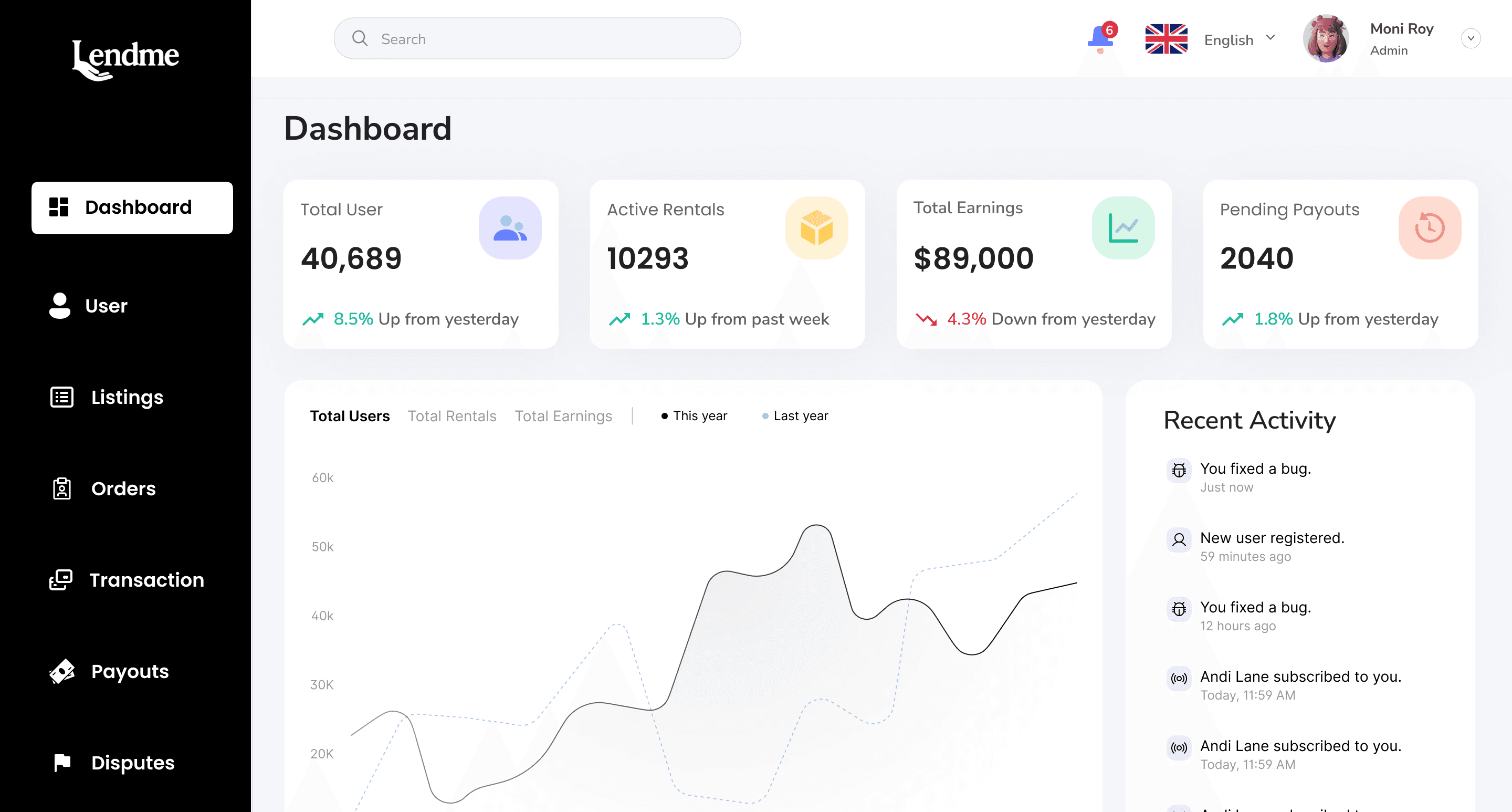Screen dimensions: 1512x812
Task: Click the Active Rentals box icon
Action: (x=816, y=228)
